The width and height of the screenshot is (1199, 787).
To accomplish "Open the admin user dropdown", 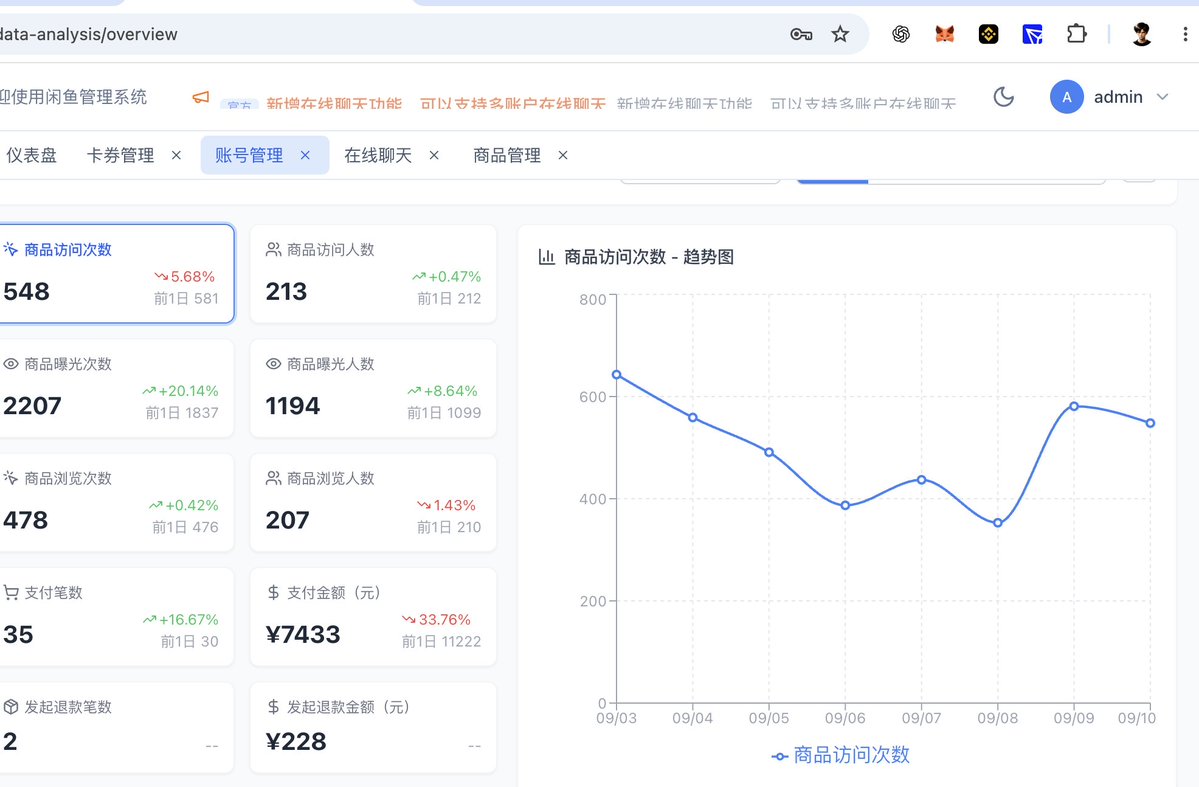I will 1110,97.
